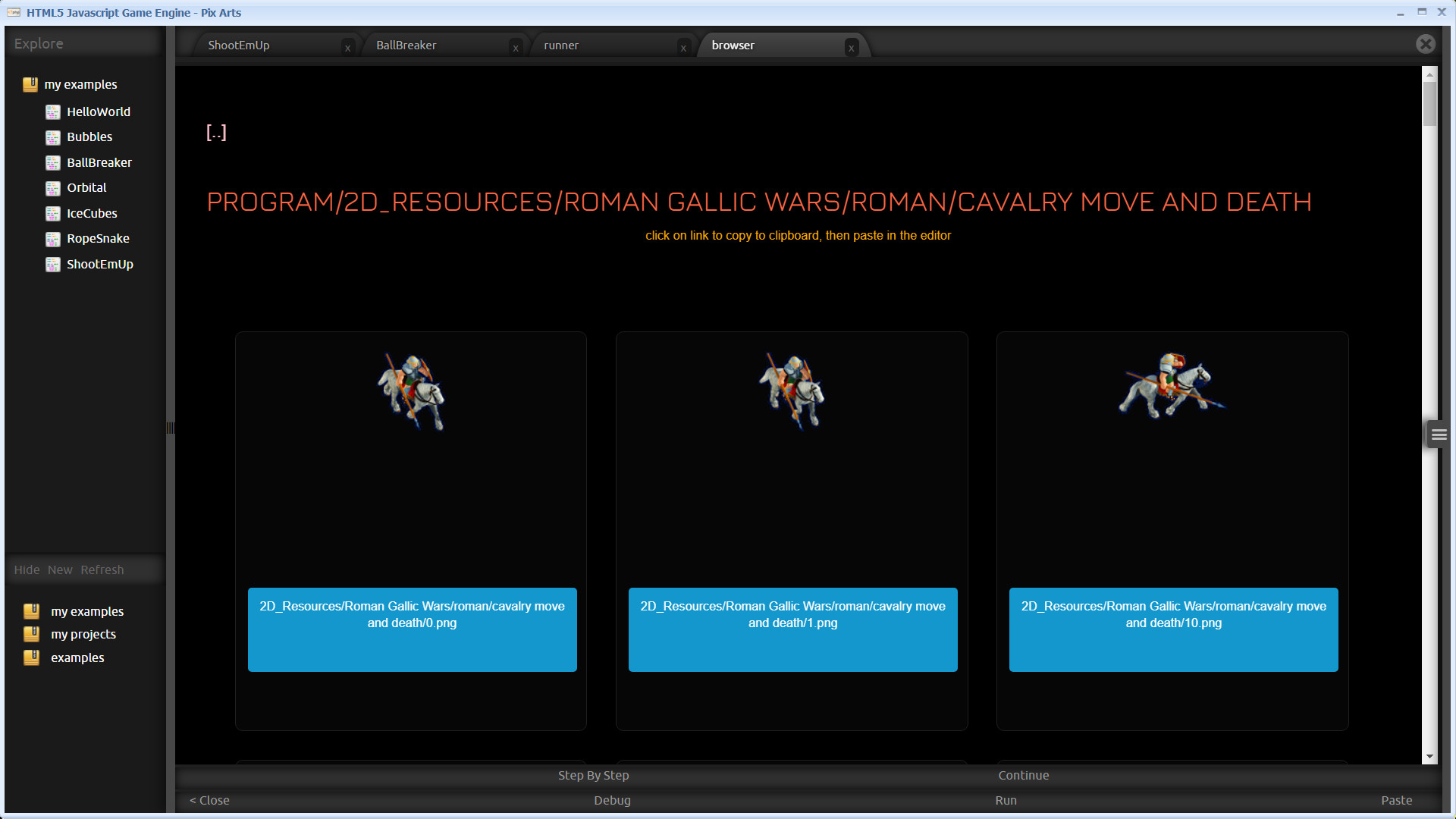Click the IceCubes project icon
This screenshot has height=819, width=1456.
pos(54,213)
